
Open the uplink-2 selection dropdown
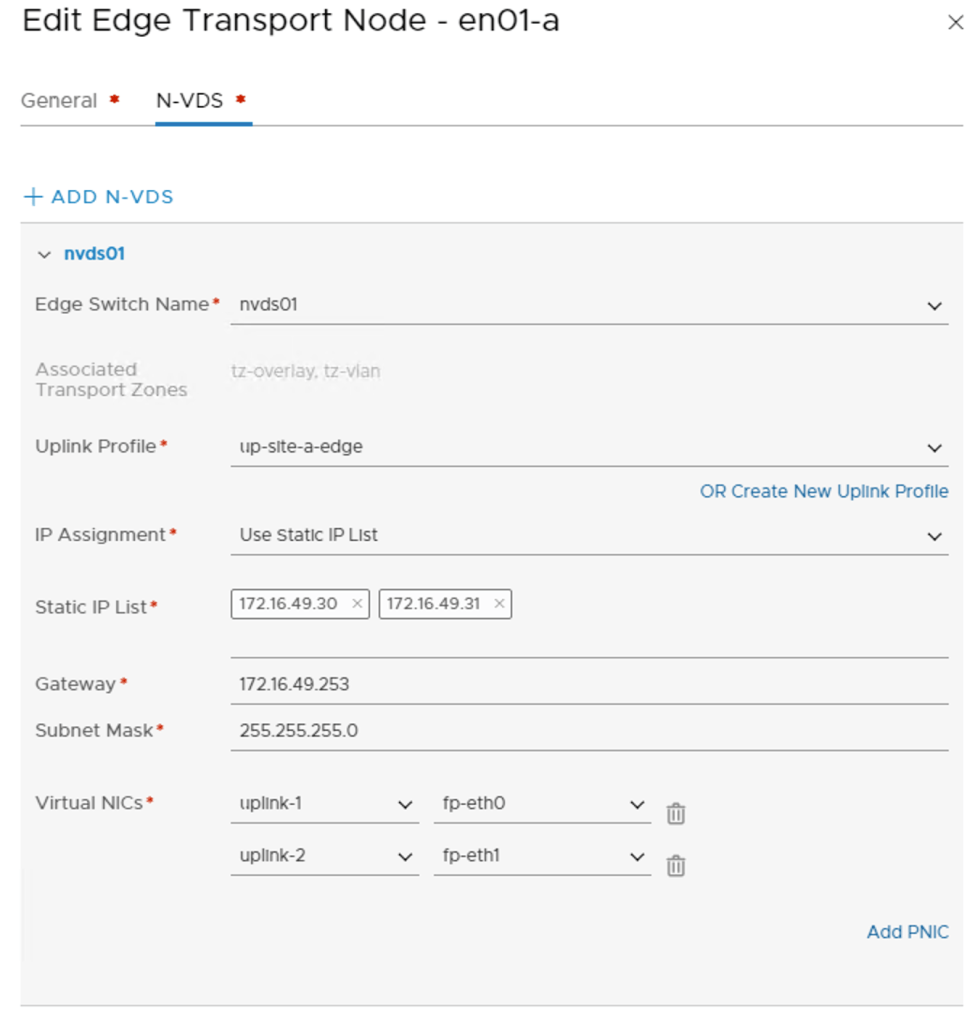405,856
